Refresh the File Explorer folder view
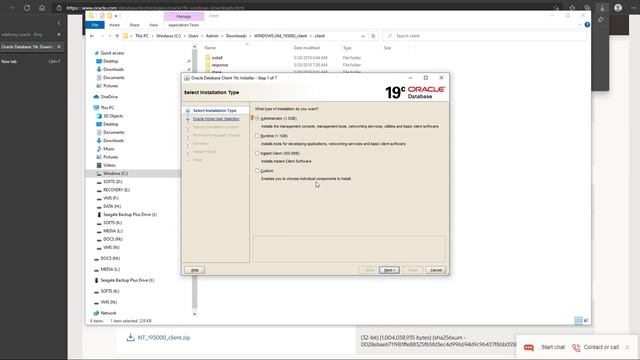This screenshot has width=640, height=360. pos(373,36)
